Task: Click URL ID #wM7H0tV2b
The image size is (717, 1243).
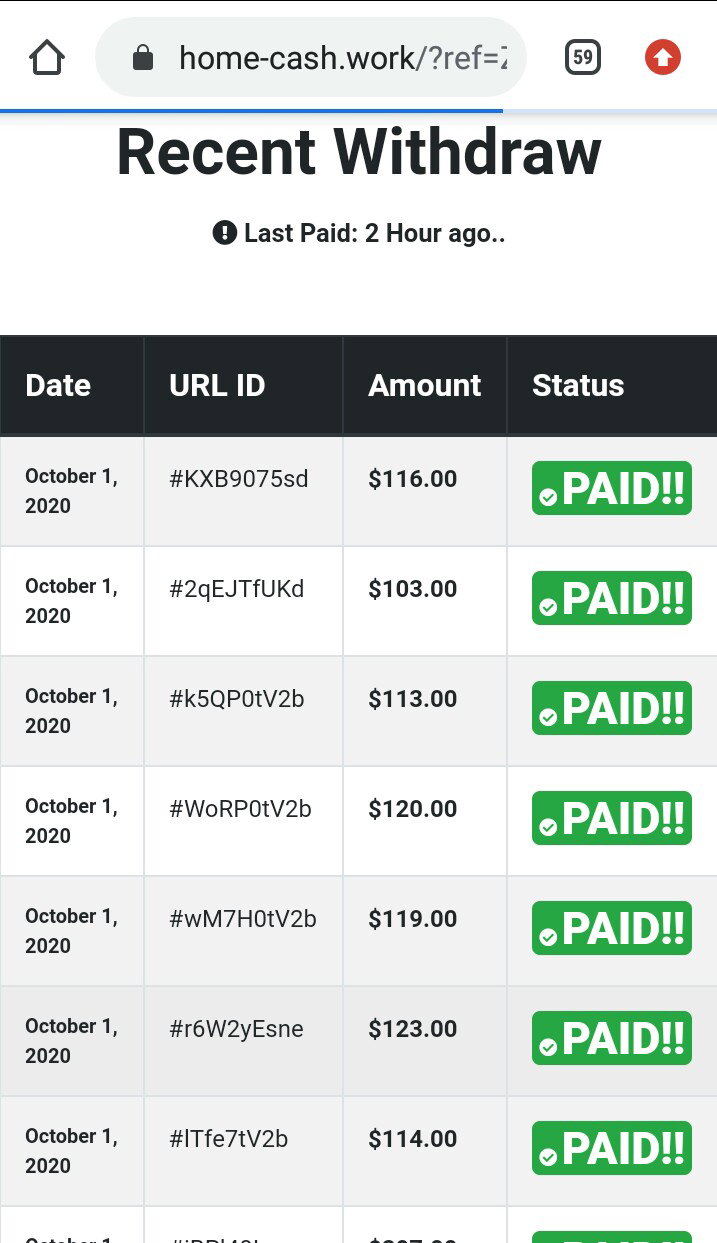Action: click(243, 919)
